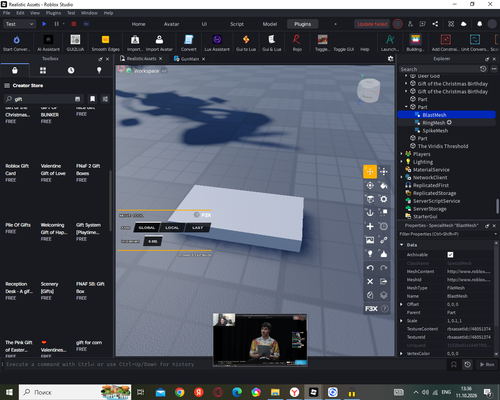Screen dimensions: 500x400
Task: Open the GunMain script tab
Action: pos(190,59)
